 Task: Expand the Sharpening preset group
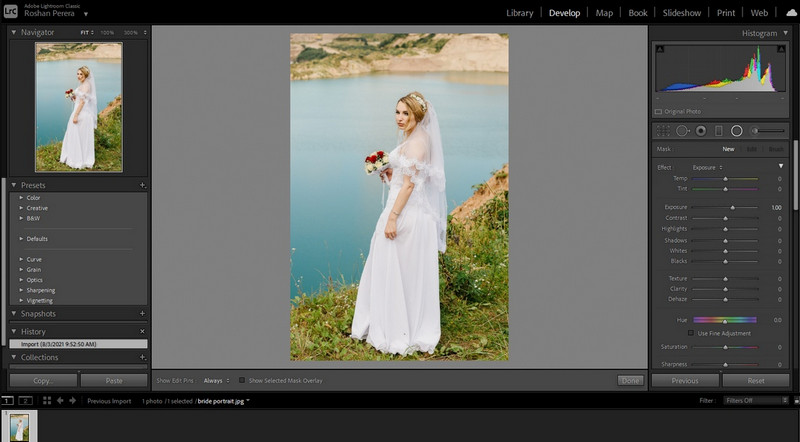pos(21,290)
